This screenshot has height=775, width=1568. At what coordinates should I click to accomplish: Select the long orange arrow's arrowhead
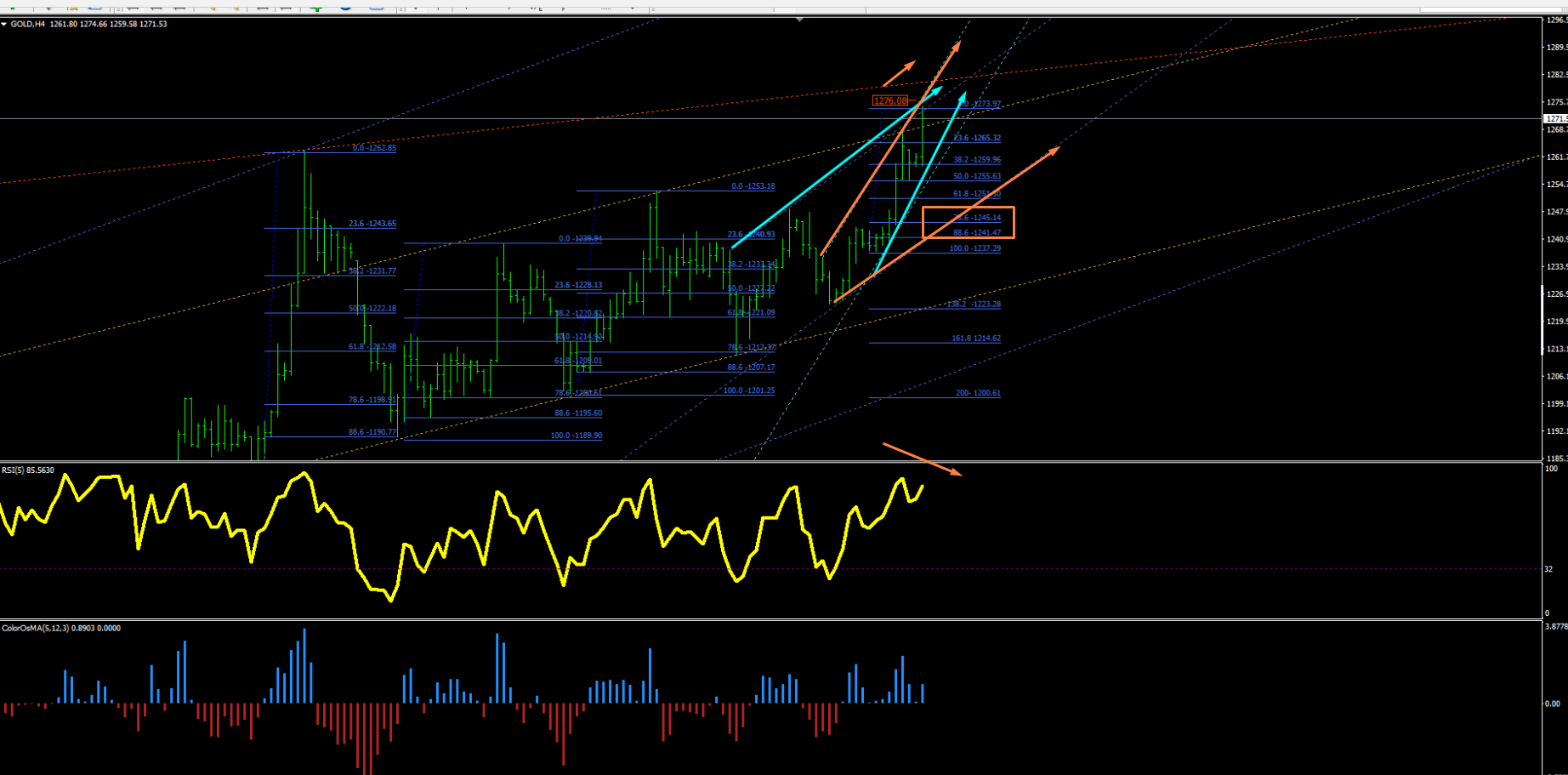(x=1054, y=151)
